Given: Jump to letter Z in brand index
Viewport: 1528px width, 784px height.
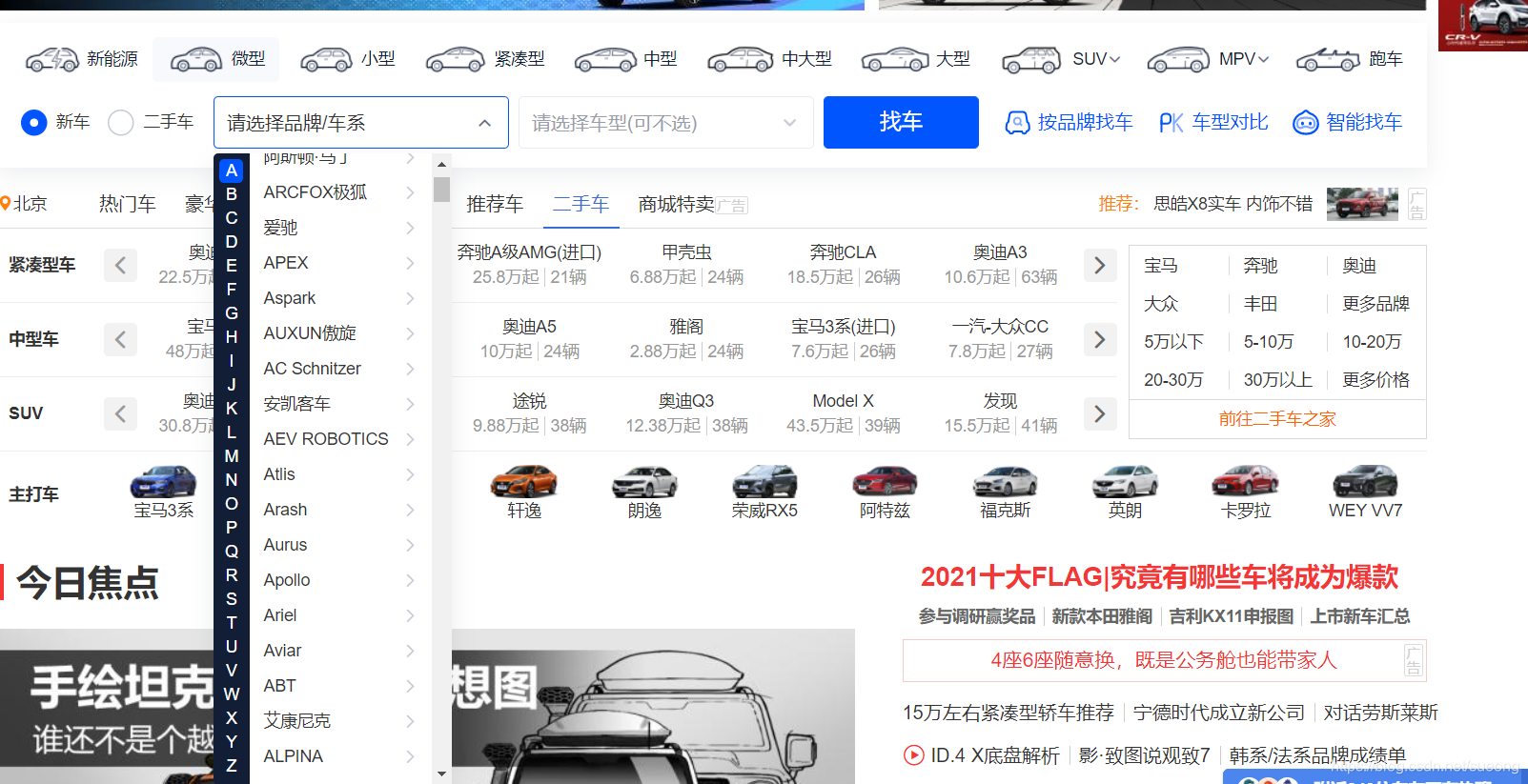Looking at the screenshot, I should (x=232, y=765).
